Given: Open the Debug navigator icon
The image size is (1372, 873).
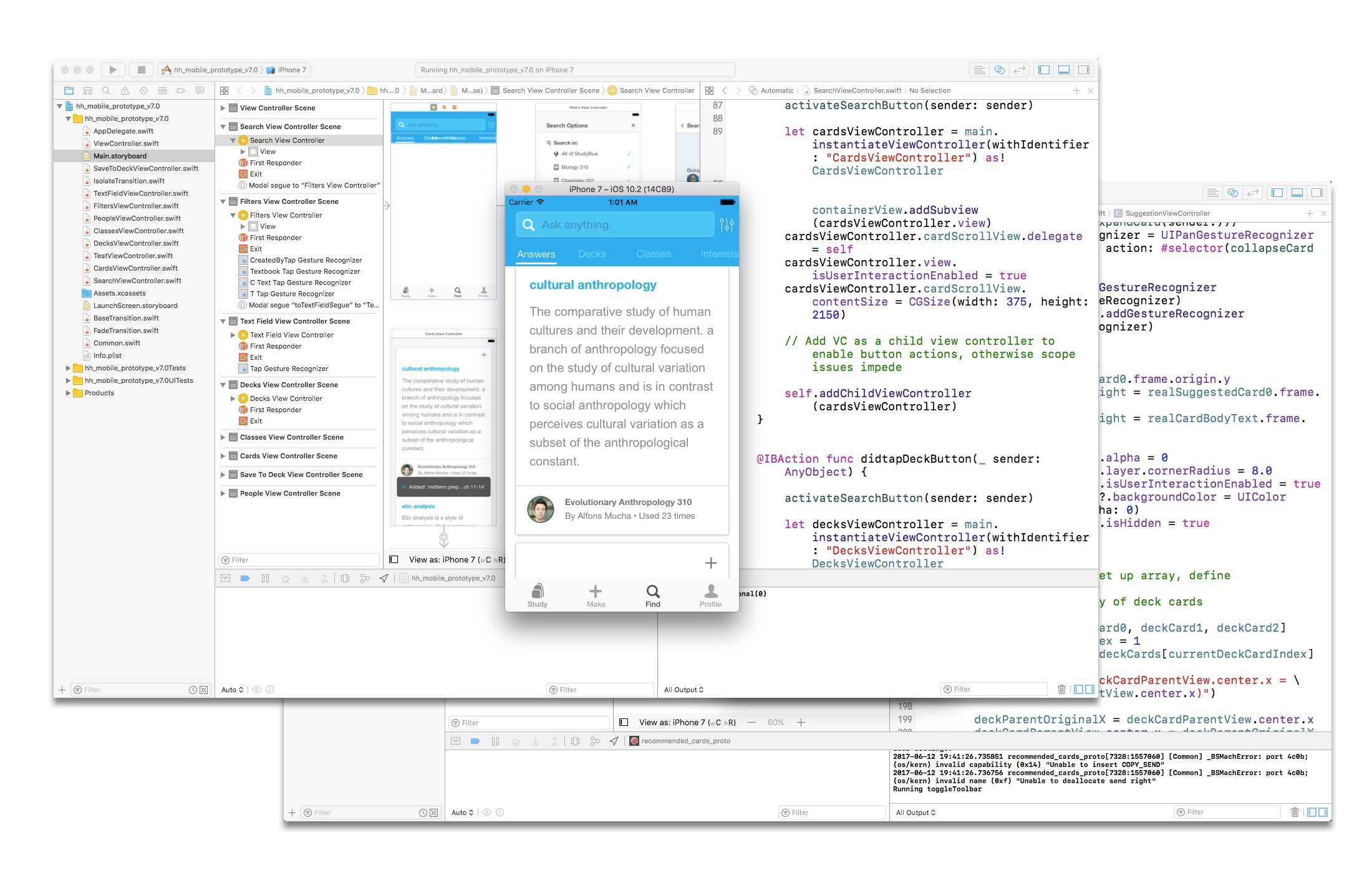Looking at the screenshot, I should 162,90.
